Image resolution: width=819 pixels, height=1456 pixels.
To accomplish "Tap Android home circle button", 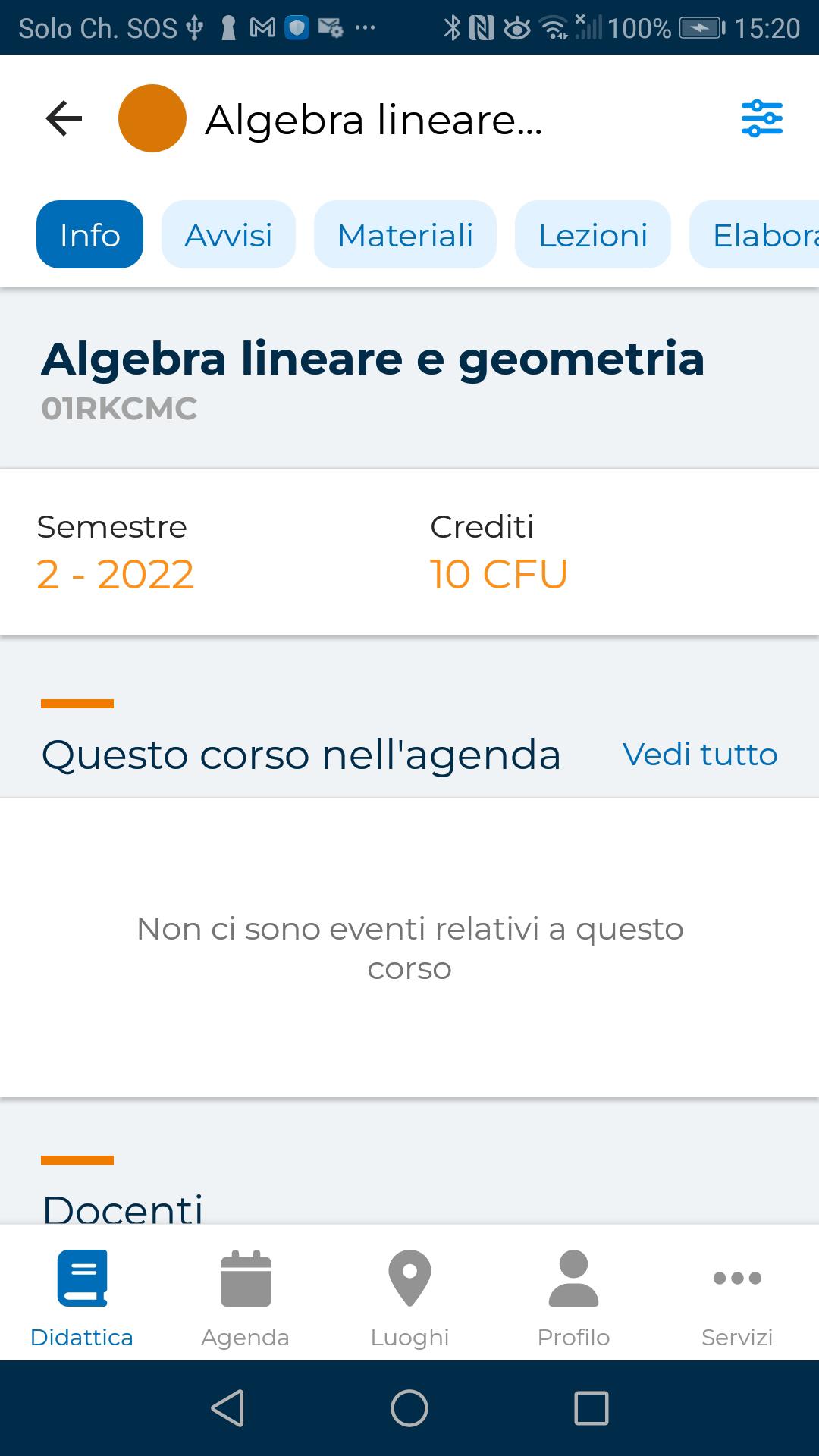I will click(x=409, y=1408).
